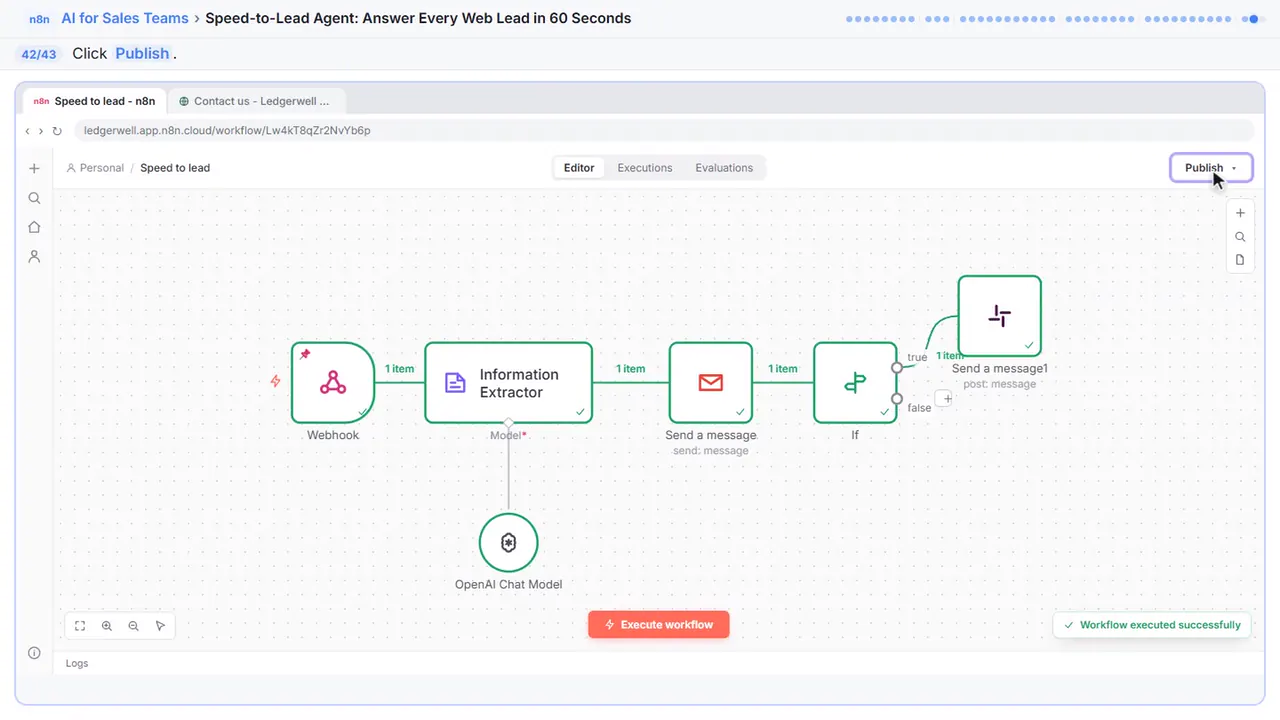This screenshot has height=720, width=1280.
Task: Open search from the left sidebar
Action: (x=34, y=198)
